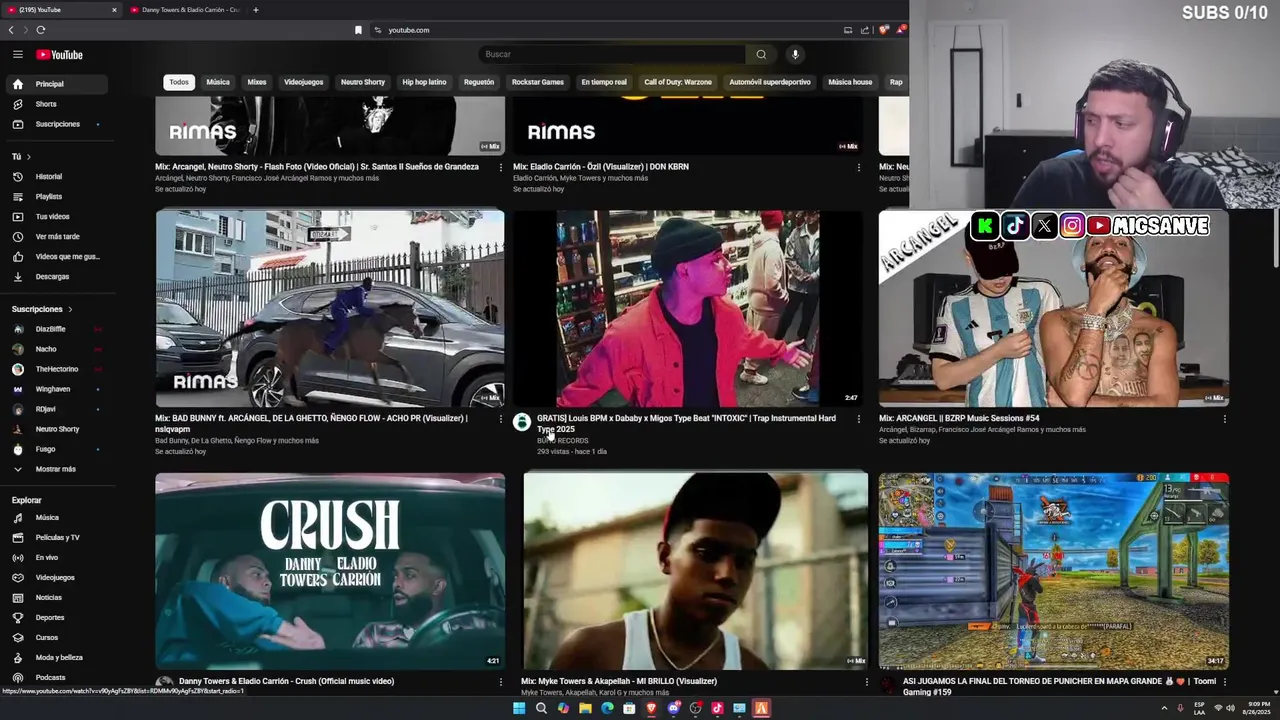Select the Reguetón filter chip

479,82
